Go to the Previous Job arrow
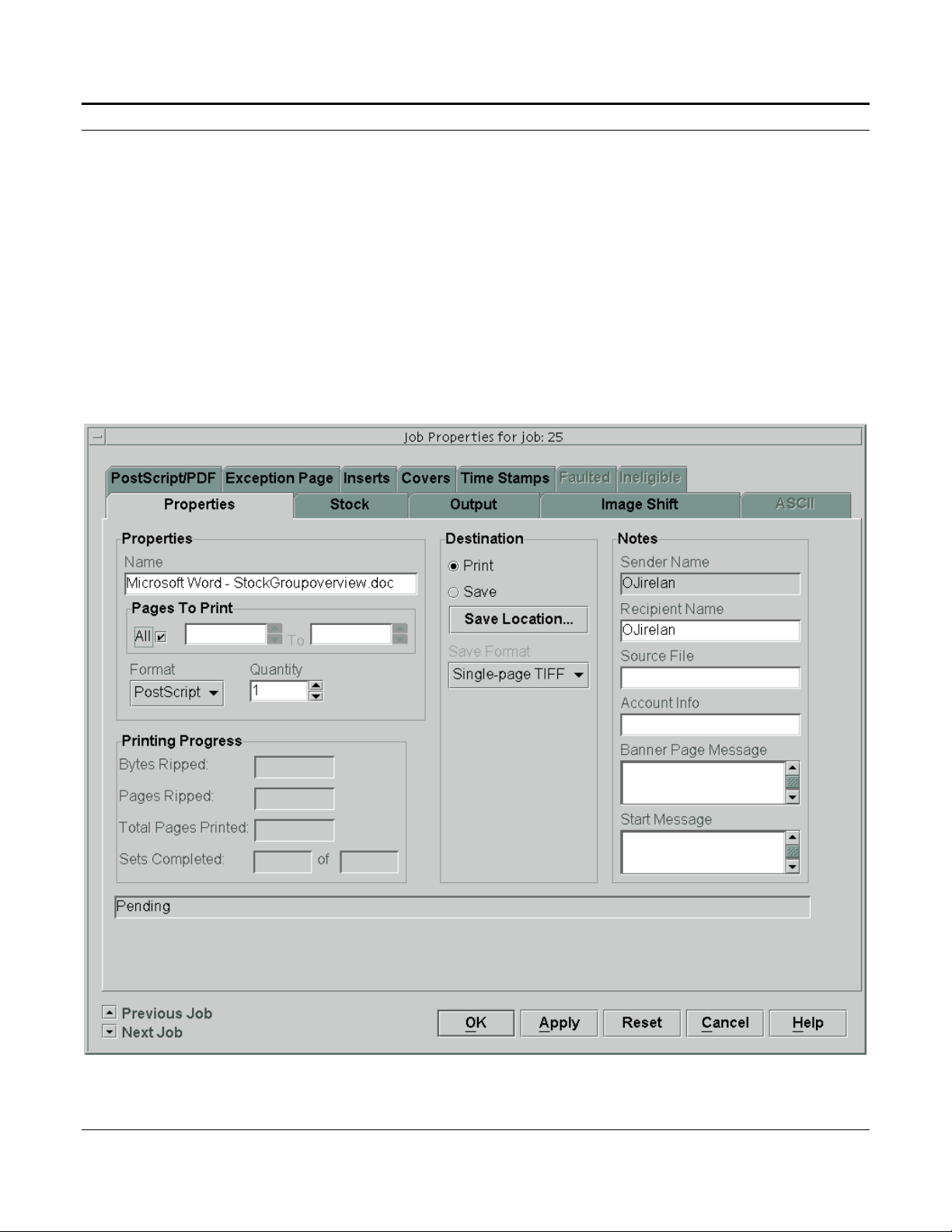 (110, 1012)
